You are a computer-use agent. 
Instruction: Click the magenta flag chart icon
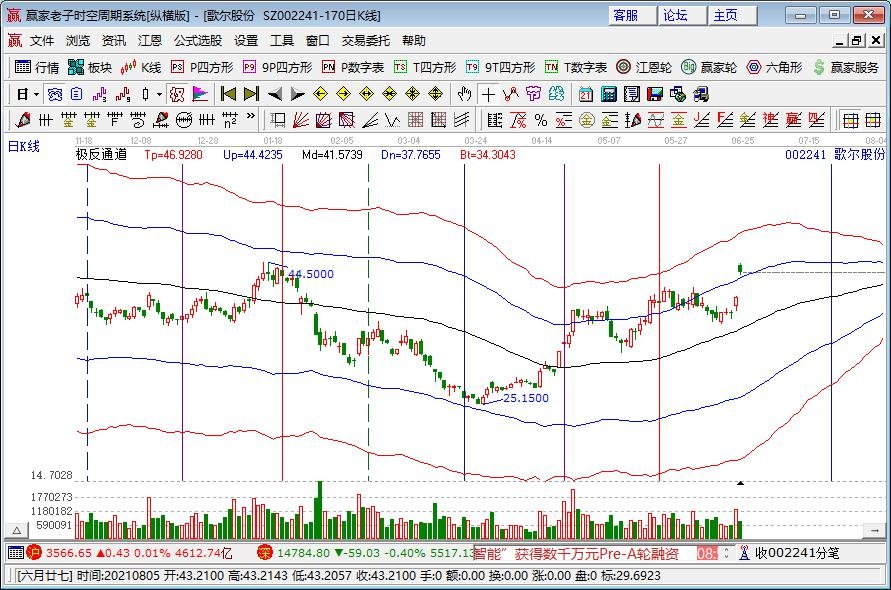pyautogui.click(x=200, y=94)
